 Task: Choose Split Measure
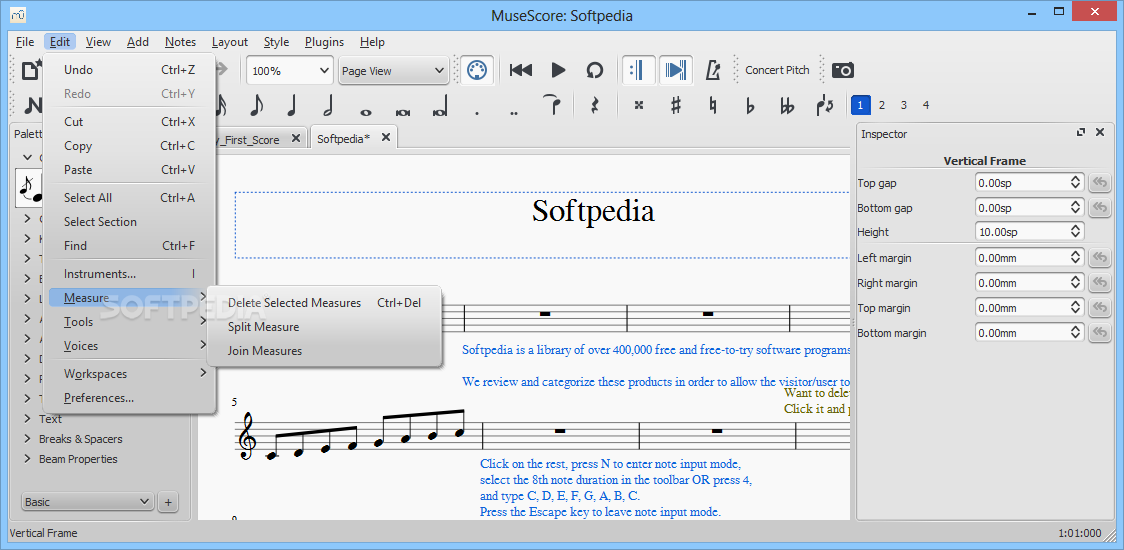tap(324, 327)
